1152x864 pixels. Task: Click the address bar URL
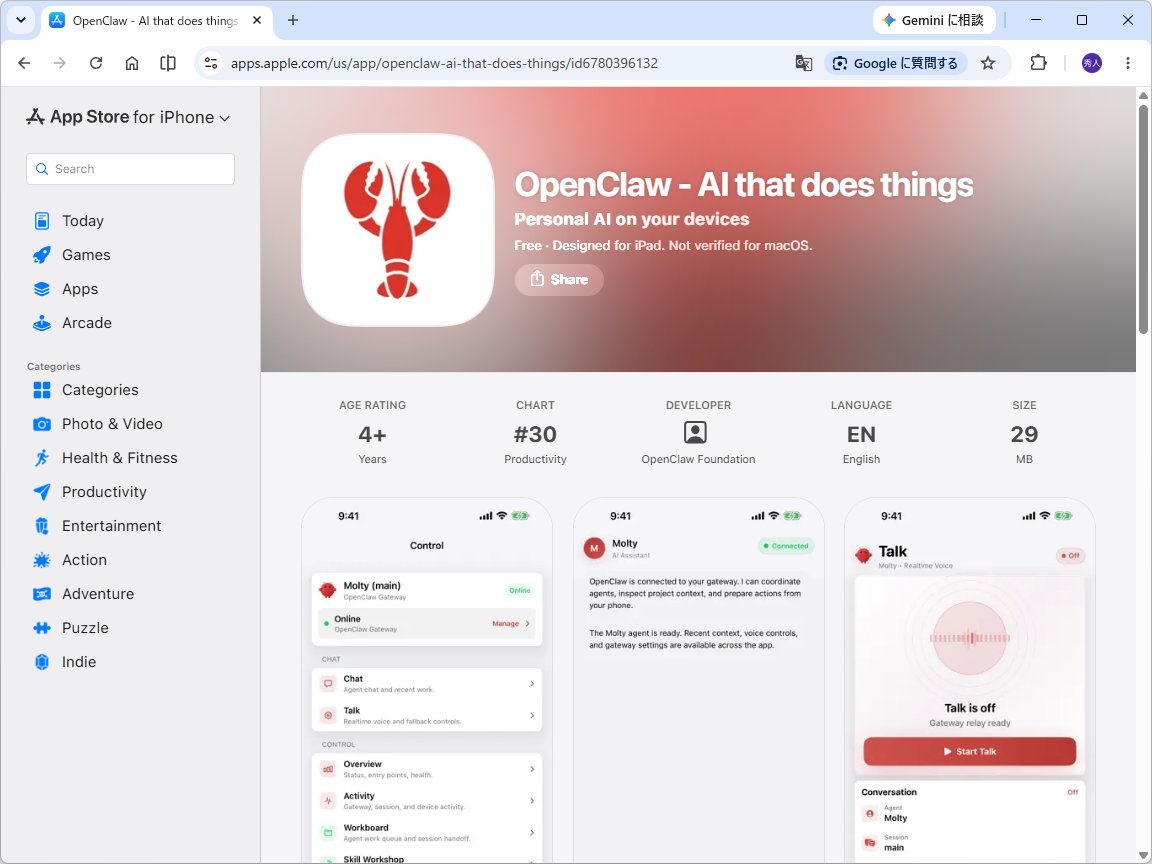(x=444, y=63)
